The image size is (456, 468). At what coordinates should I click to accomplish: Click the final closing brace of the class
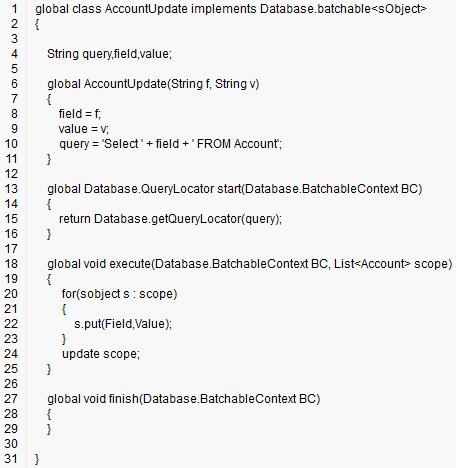click(37, 459)
